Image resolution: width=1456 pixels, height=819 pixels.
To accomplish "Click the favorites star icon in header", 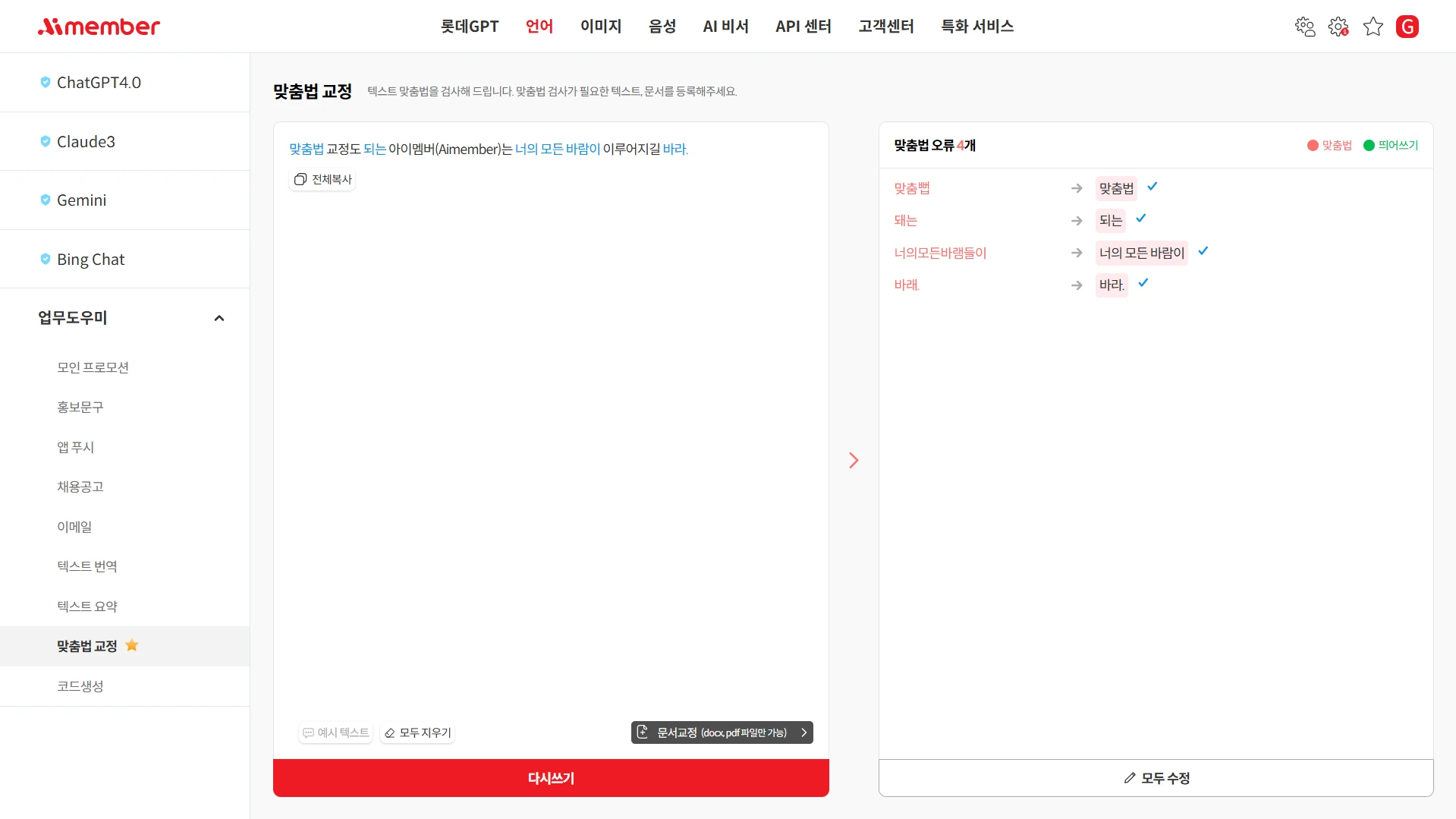I will [1373, 27].
